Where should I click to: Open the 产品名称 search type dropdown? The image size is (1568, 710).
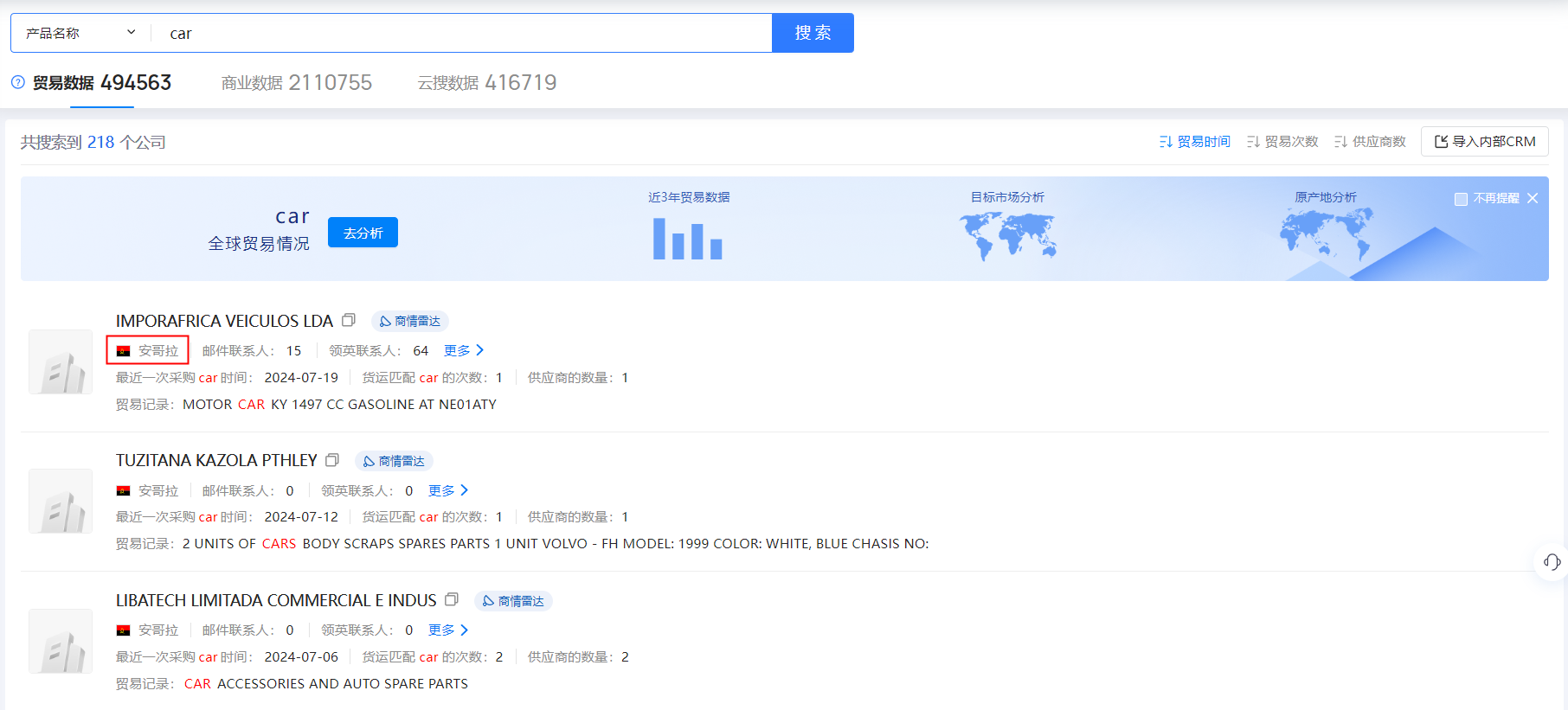pyautogui.click(x=80, y=33)
